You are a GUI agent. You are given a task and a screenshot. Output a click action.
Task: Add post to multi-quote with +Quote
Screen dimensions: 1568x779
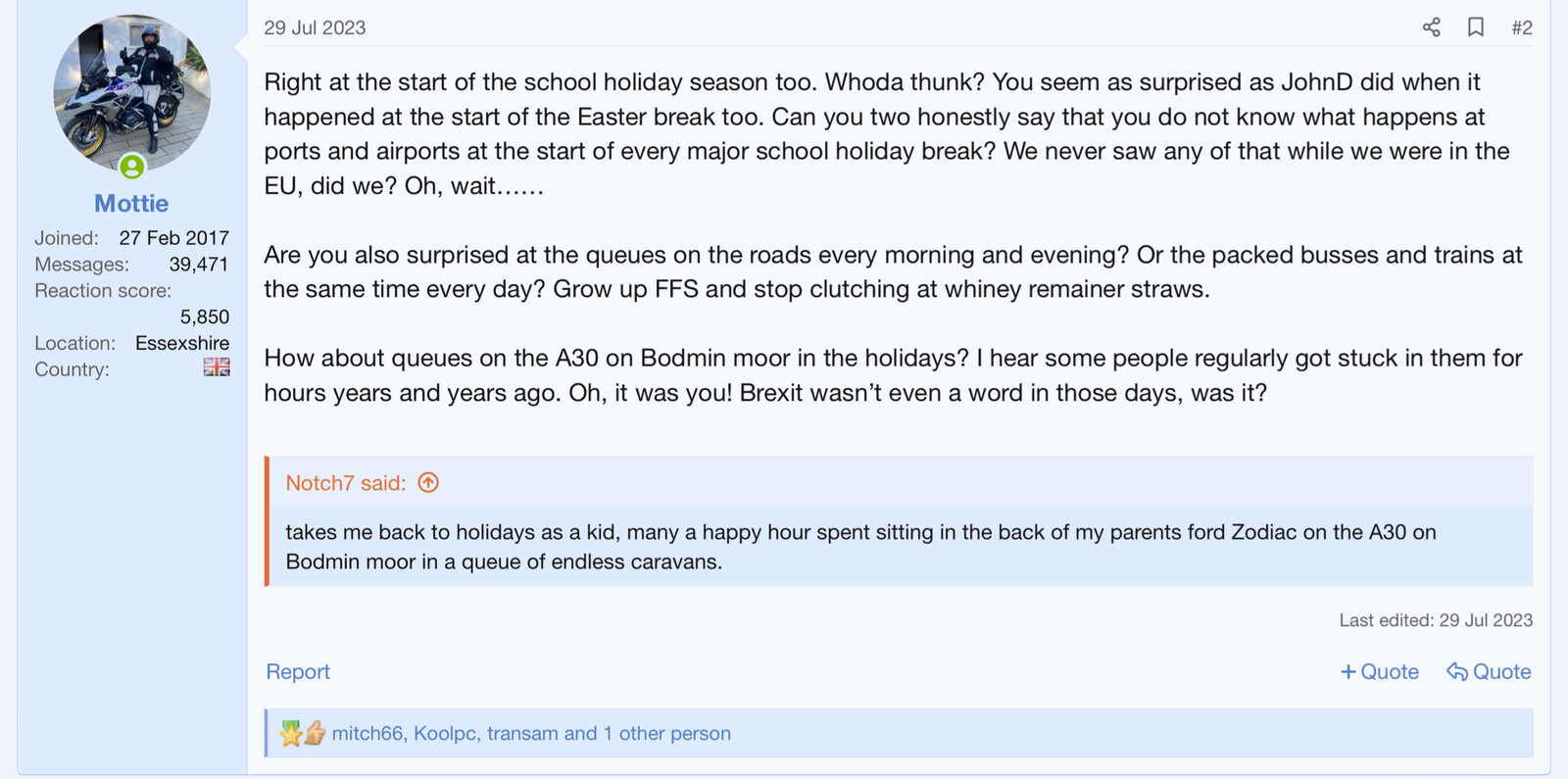(x=1379, y=671)
